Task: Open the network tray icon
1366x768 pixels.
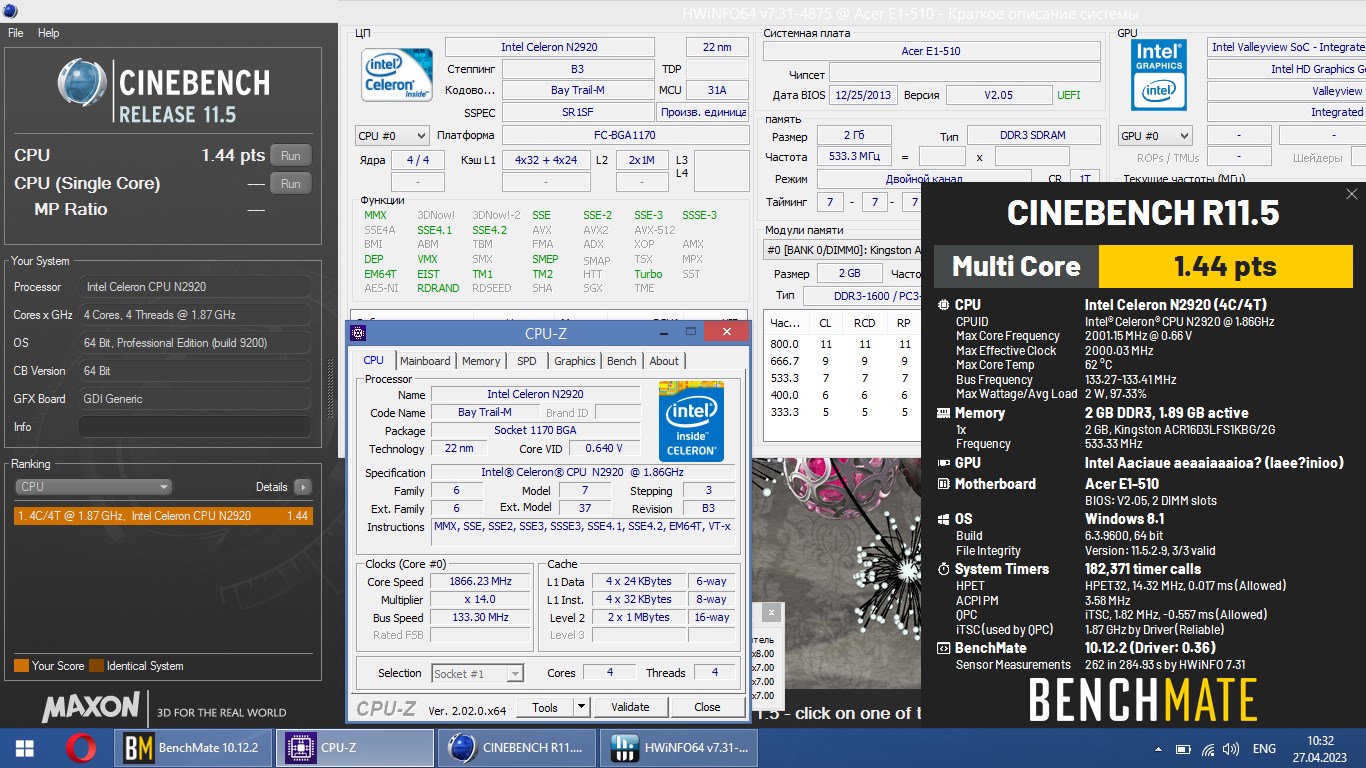Action: (x=1209, y=749)
